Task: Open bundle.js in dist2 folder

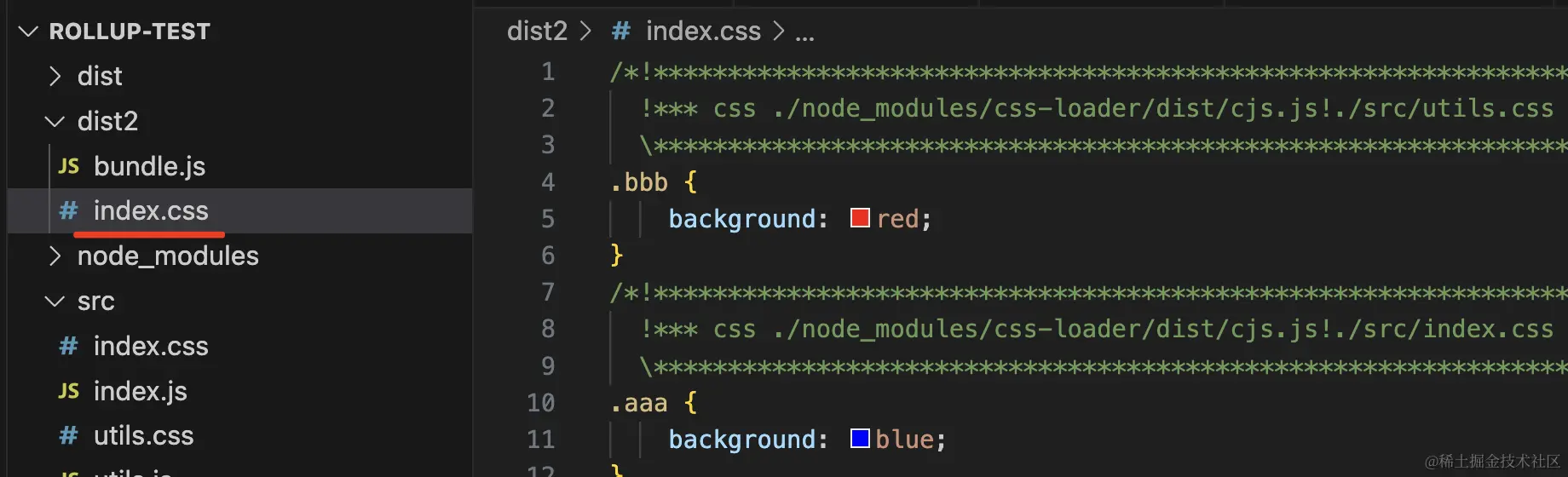Action: (x=149, y=166)
